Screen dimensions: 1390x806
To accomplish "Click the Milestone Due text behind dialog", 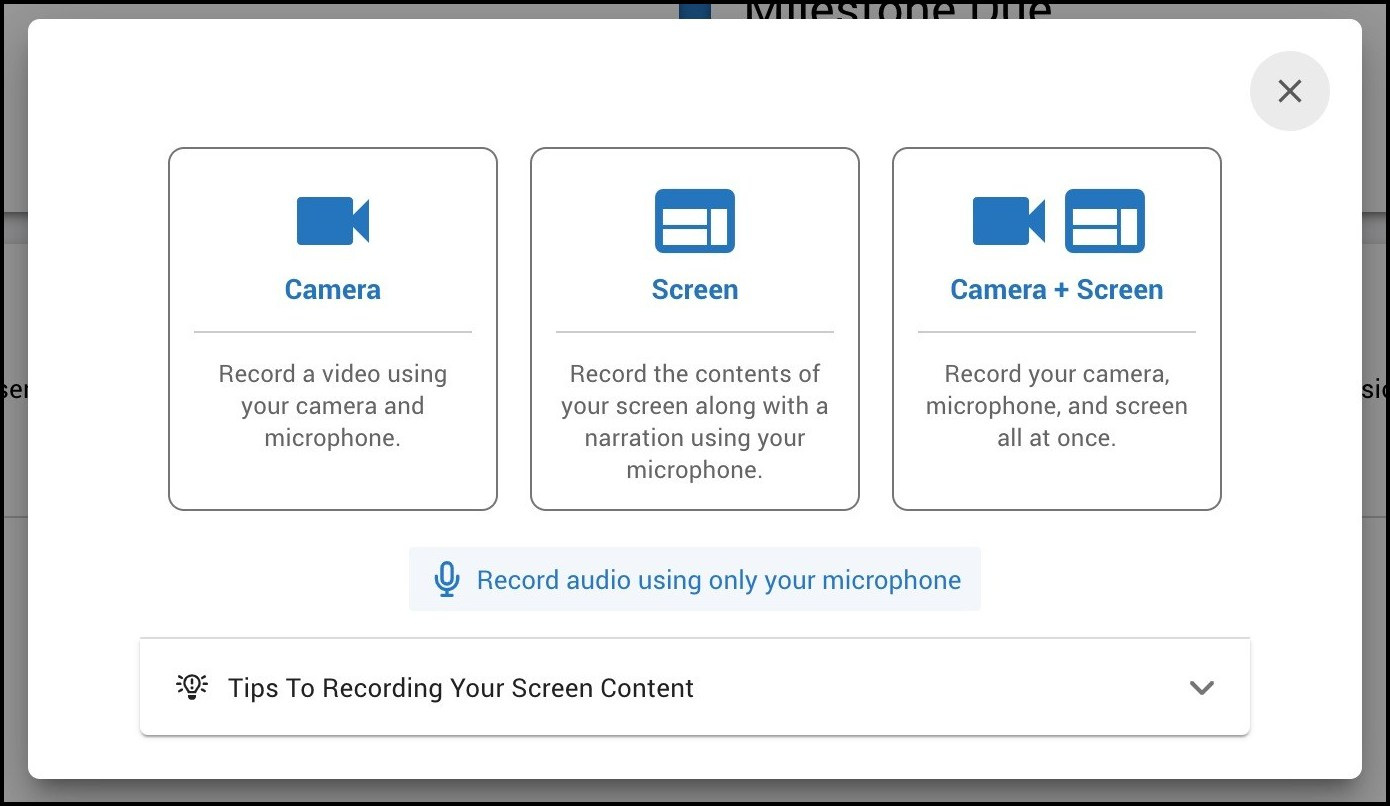I will [x=897, y=10].
